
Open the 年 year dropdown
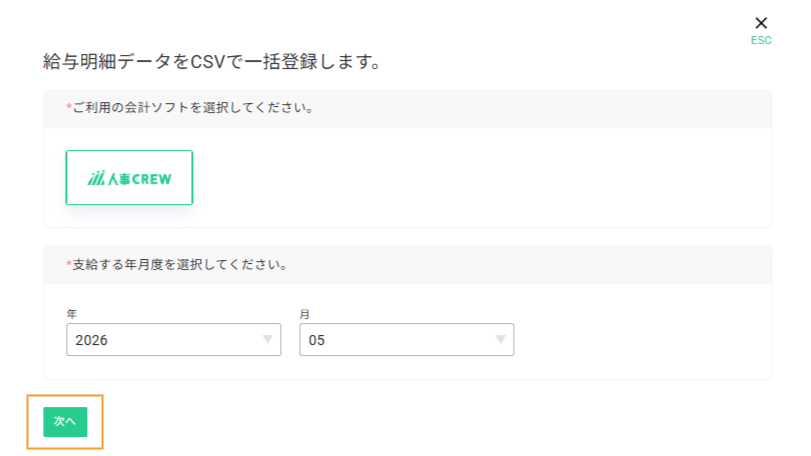click(174, 340)
